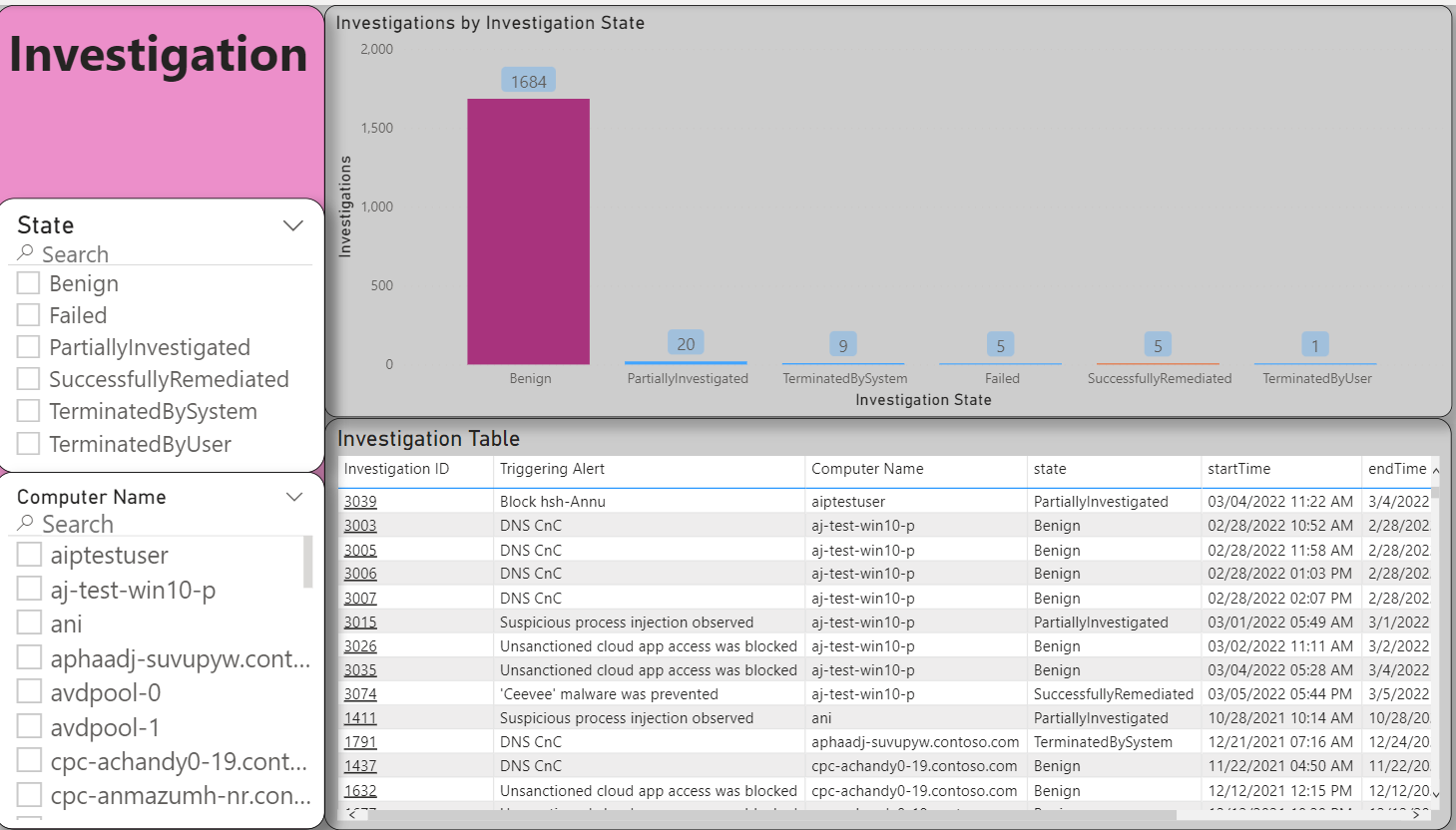The height and width of the screenshot is (830, 1456).
Task: Open Investigation ID 3039 link
Action: tap(359, 501)
